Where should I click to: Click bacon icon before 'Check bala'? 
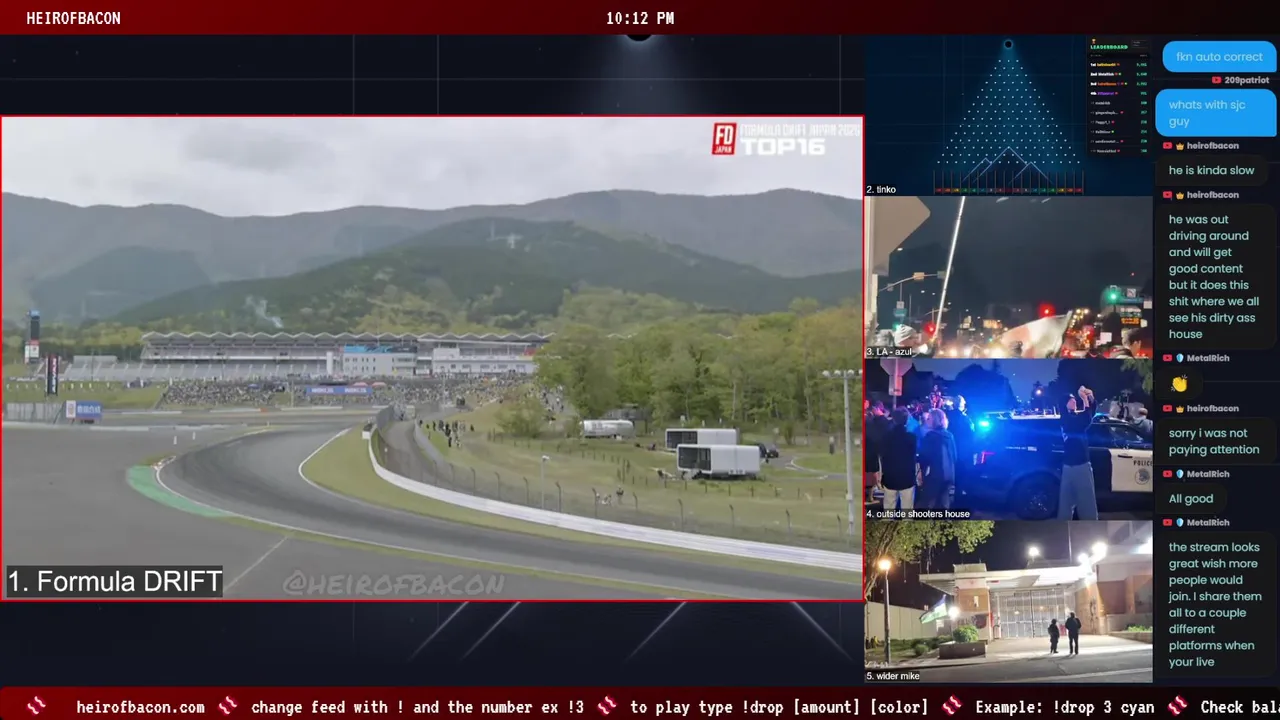pyautogui.click(x=1178, y=706)
